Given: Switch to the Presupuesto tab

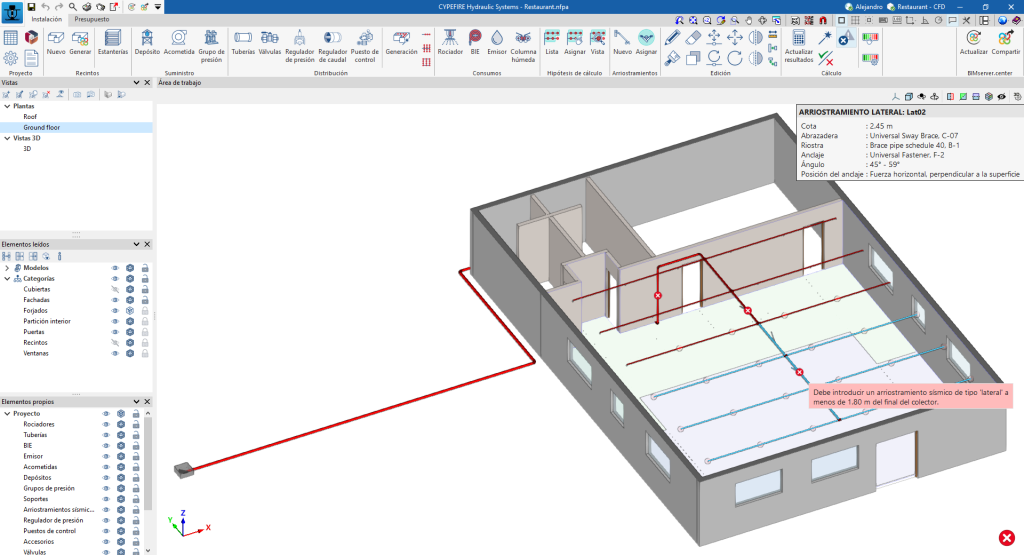Looking at the screenshot, I should pos(92,19).
